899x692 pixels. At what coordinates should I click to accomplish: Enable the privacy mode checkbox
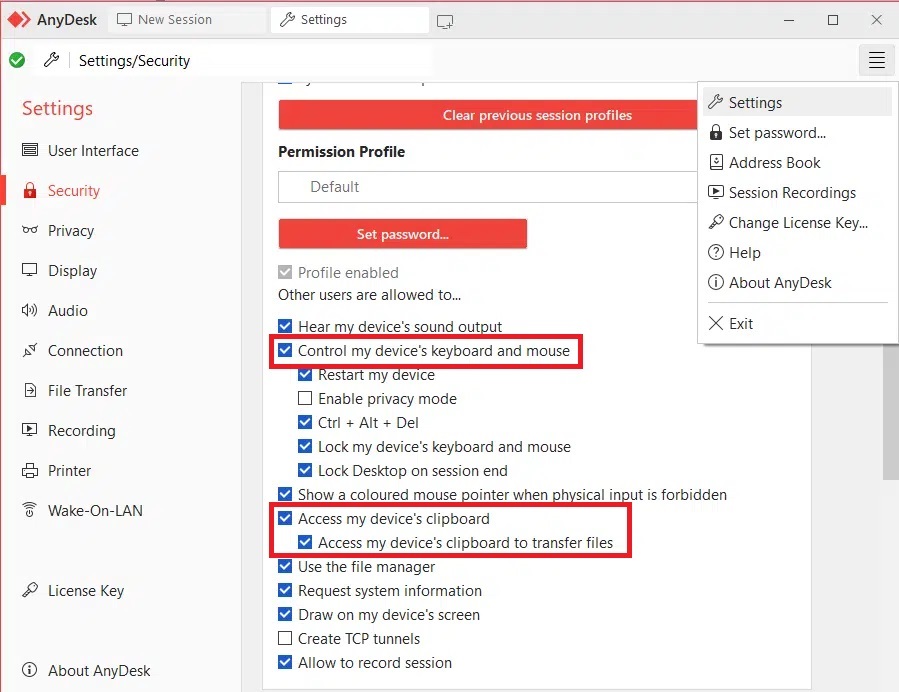[305, 398]
